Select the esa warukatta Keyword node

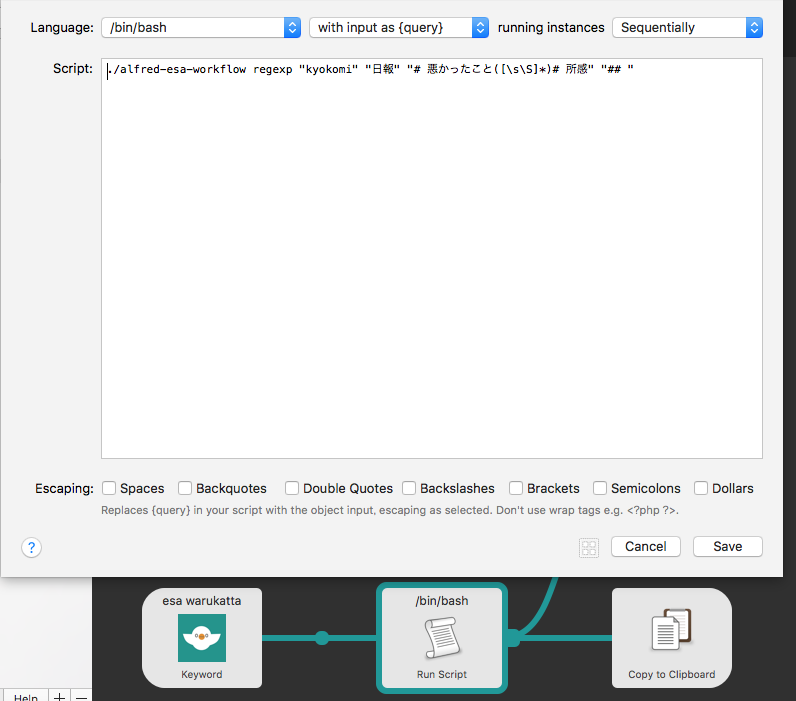[x=202, y=638]
